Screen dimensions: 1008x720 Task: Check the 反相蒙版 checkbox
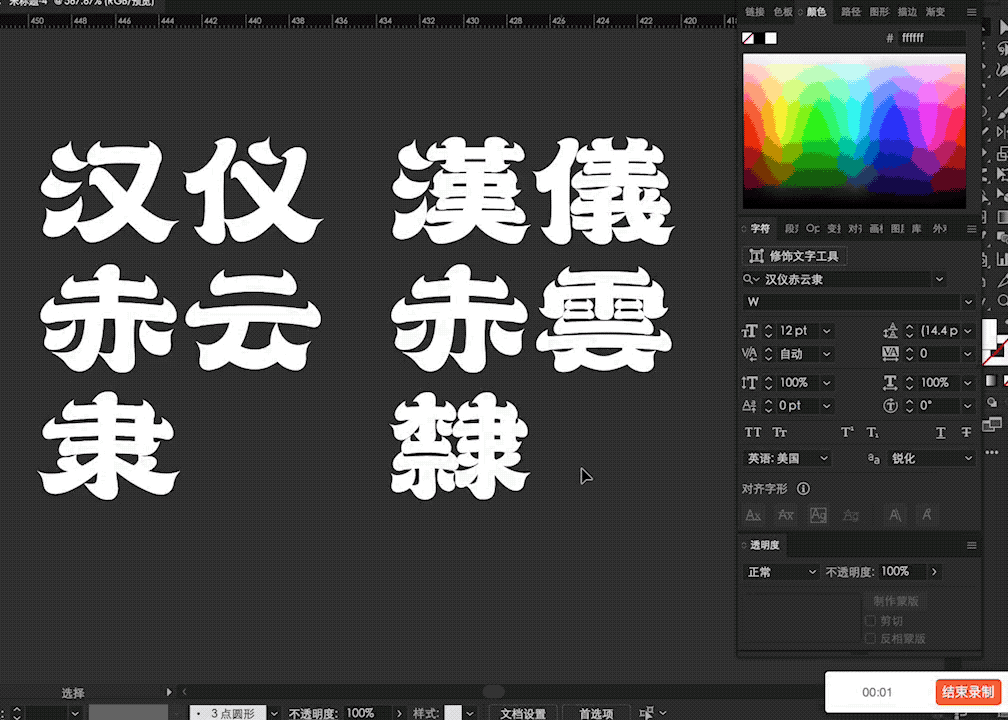coord(870,638)
